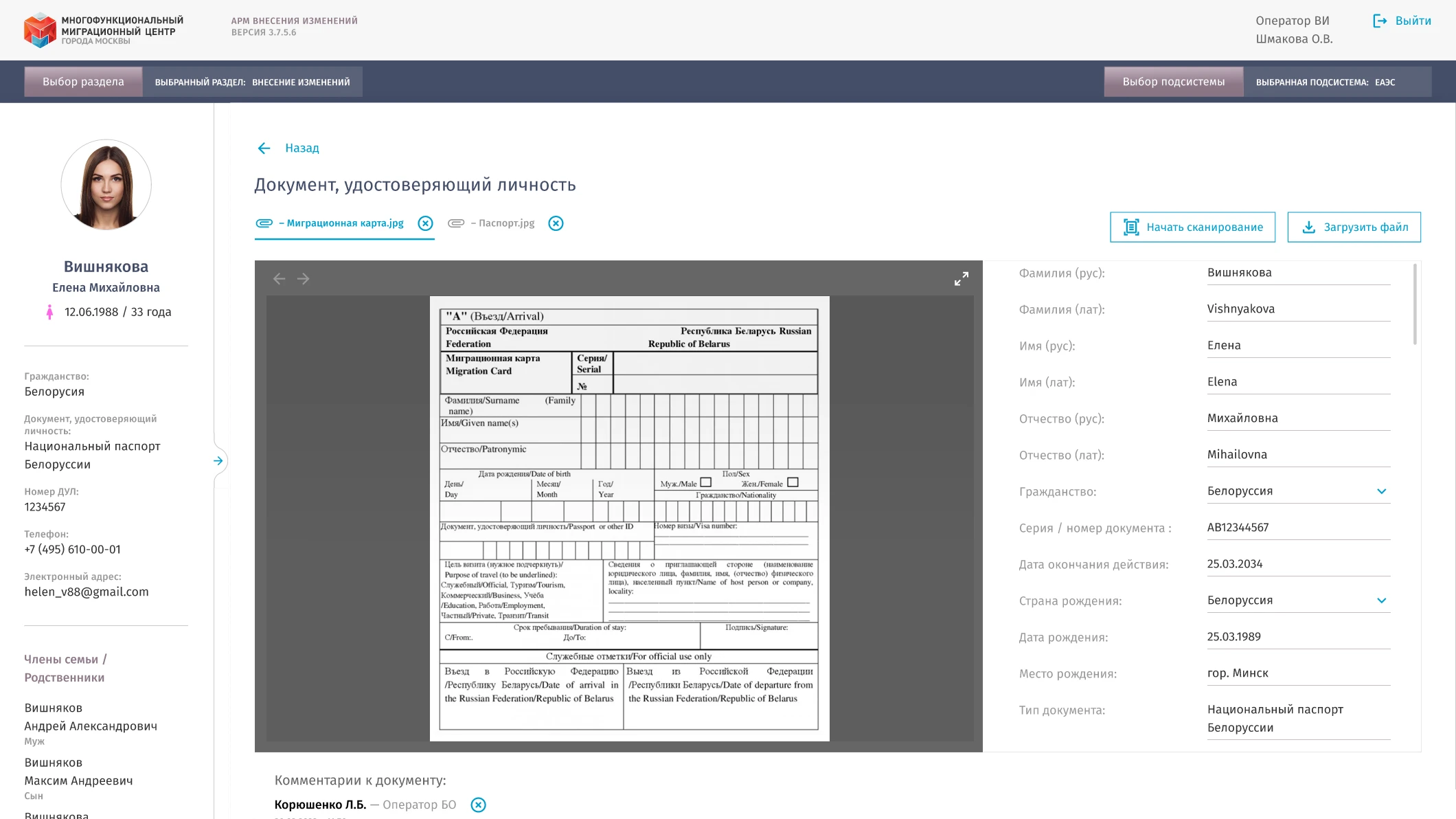
Task: Click the logout icon near Выйти
Action: click(1379, 21)
